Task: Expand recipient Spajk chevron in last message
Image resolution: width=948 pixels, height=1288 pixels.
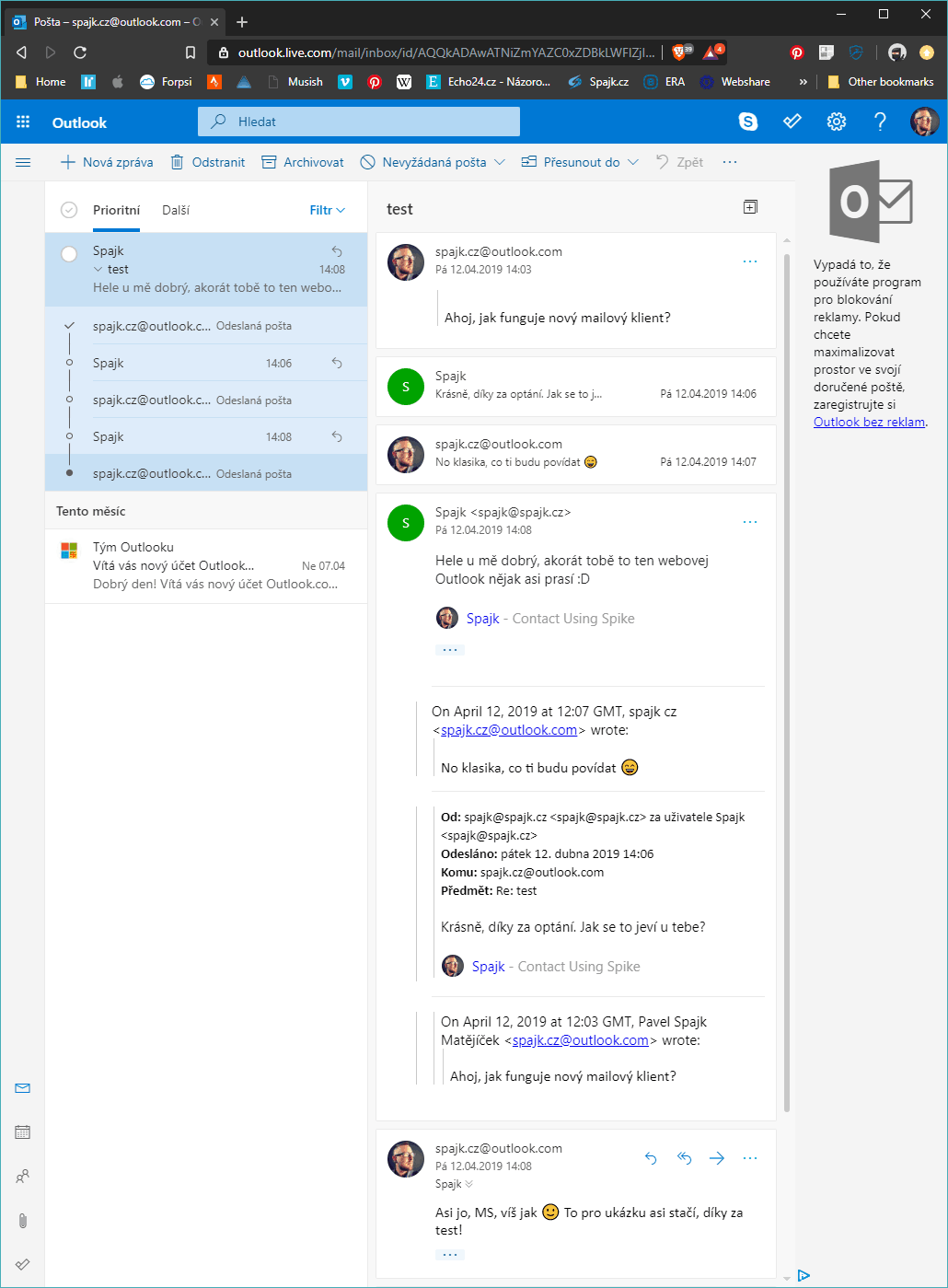Action: click(x=469, y=1184)
